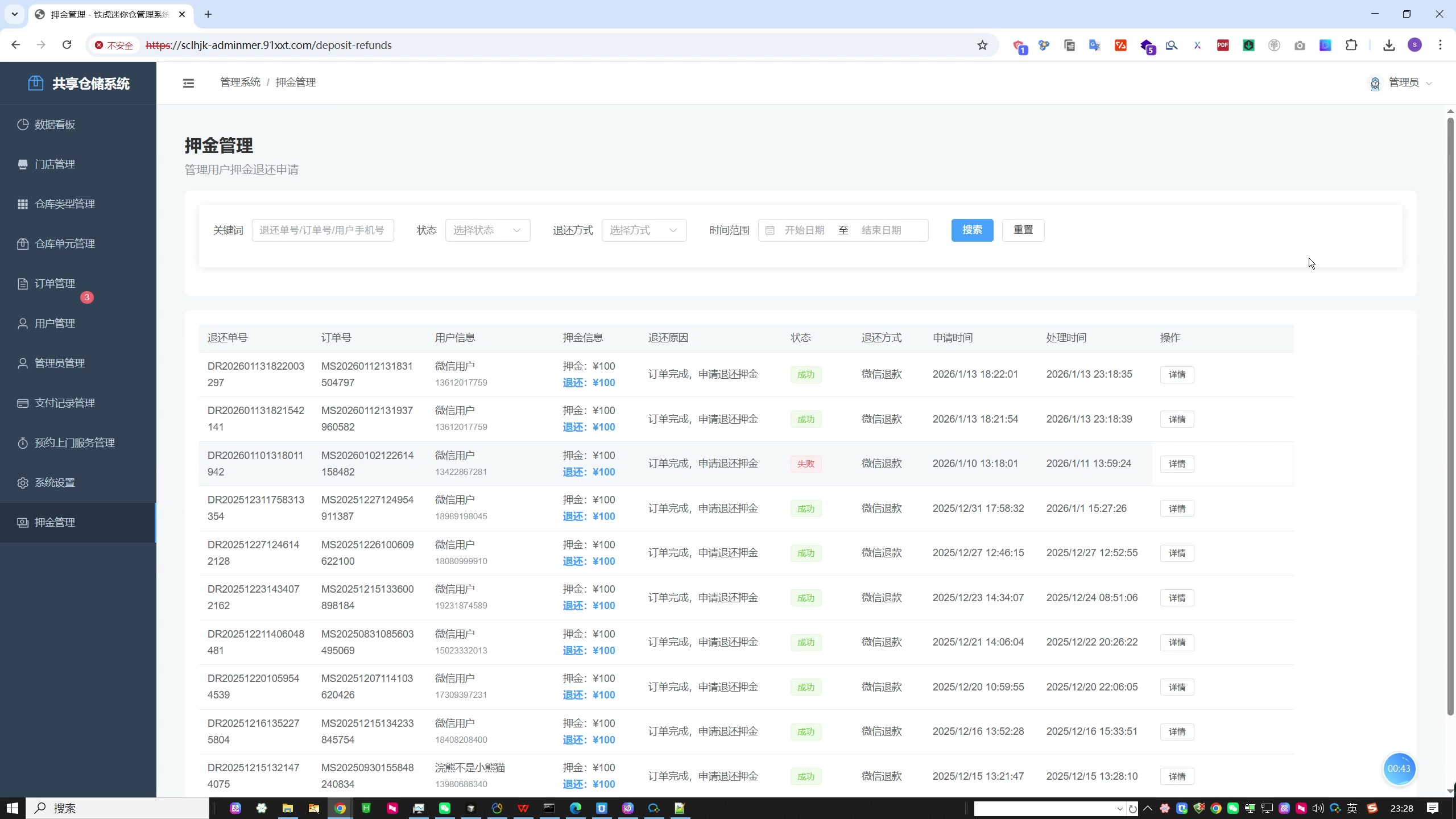Open browser downloads icon
The height and width of the screenshot is (819, 1456).
(1389, 45)
